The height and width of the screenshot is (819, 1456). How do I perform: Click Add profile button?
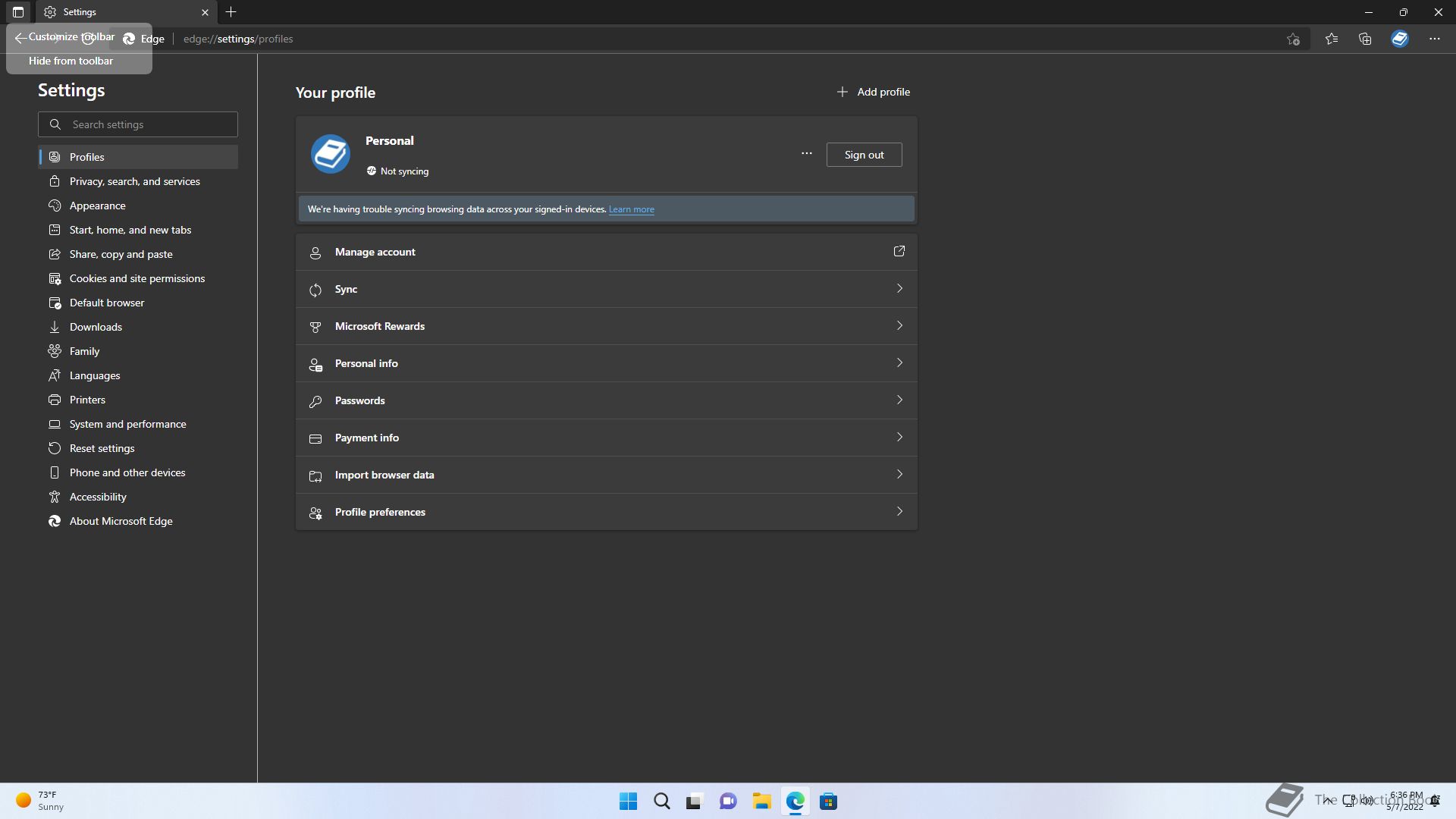[x=873, y=92]
